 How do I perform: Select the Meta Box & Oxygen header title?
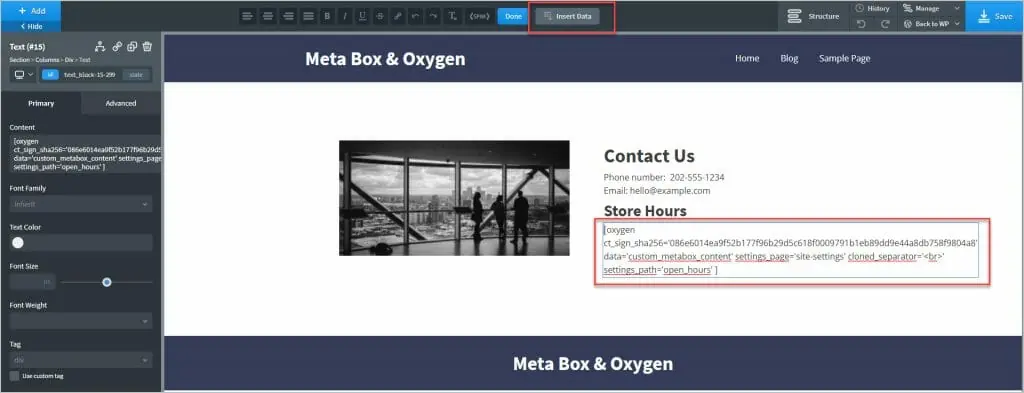click(385, 59)
